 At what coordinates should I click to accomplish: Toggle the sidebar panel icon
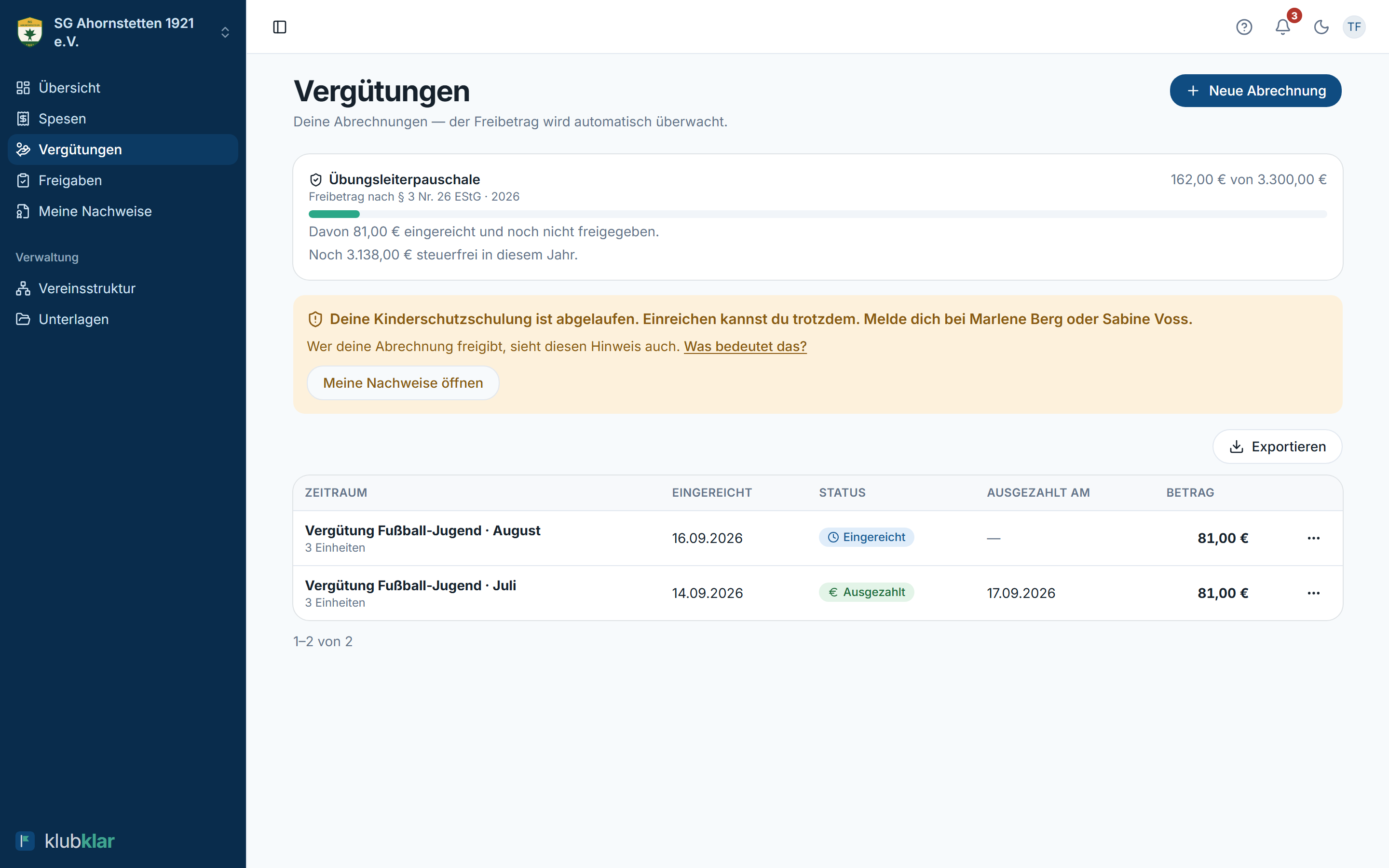[x=280, y=27]
